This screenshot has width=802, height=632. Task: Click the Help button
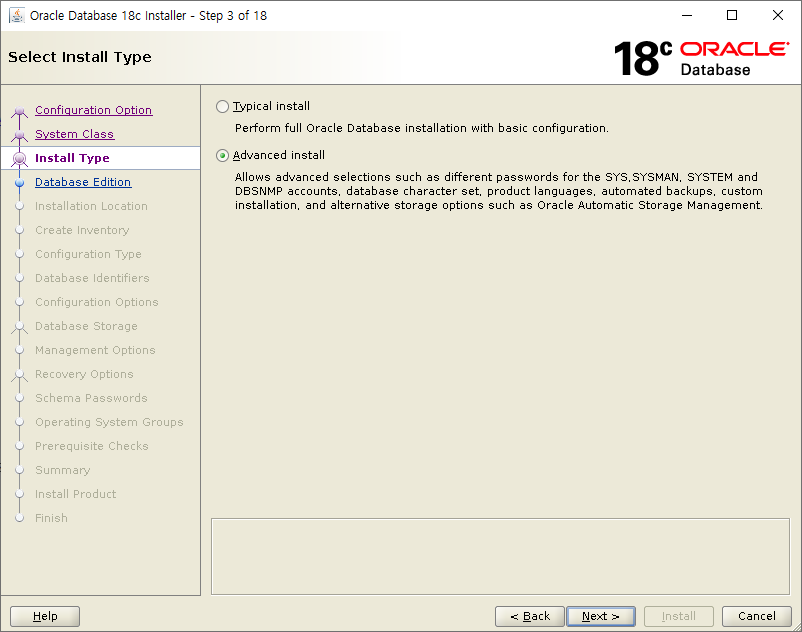coord(45,616)
